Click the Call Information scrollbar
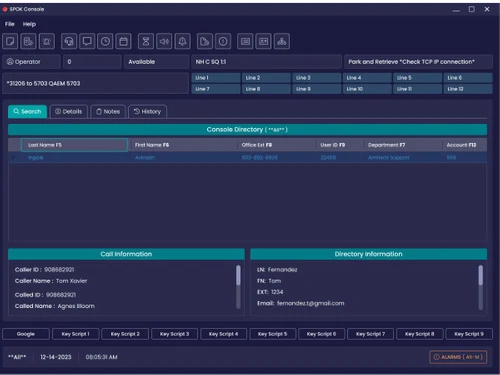This screenshot has width=500, height=375. pos(238,287)
